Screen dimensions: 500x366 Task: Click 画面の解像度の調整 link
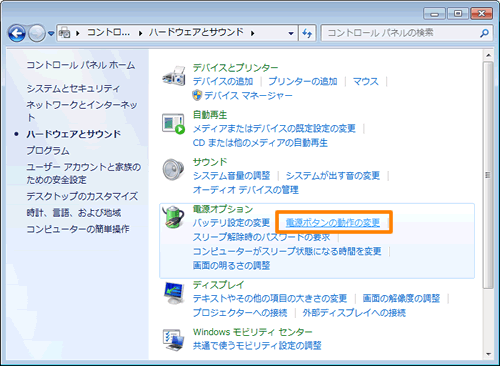tap(401, 298)
